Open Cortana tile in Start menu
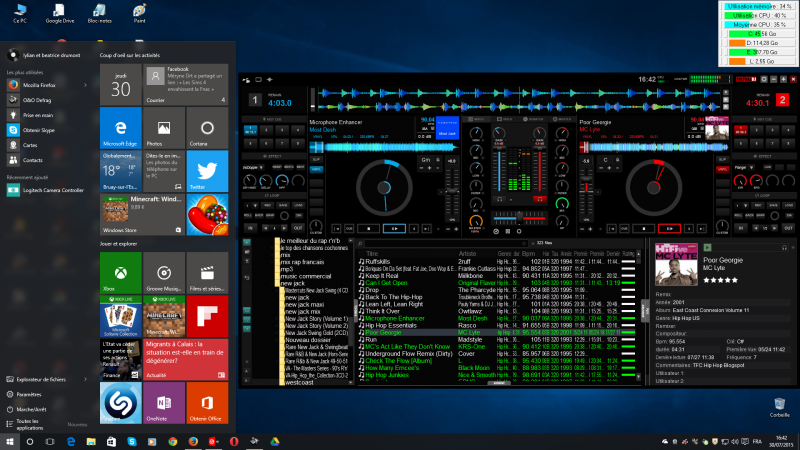The height and width of the screenshot is (450, 800). point(207,129)
